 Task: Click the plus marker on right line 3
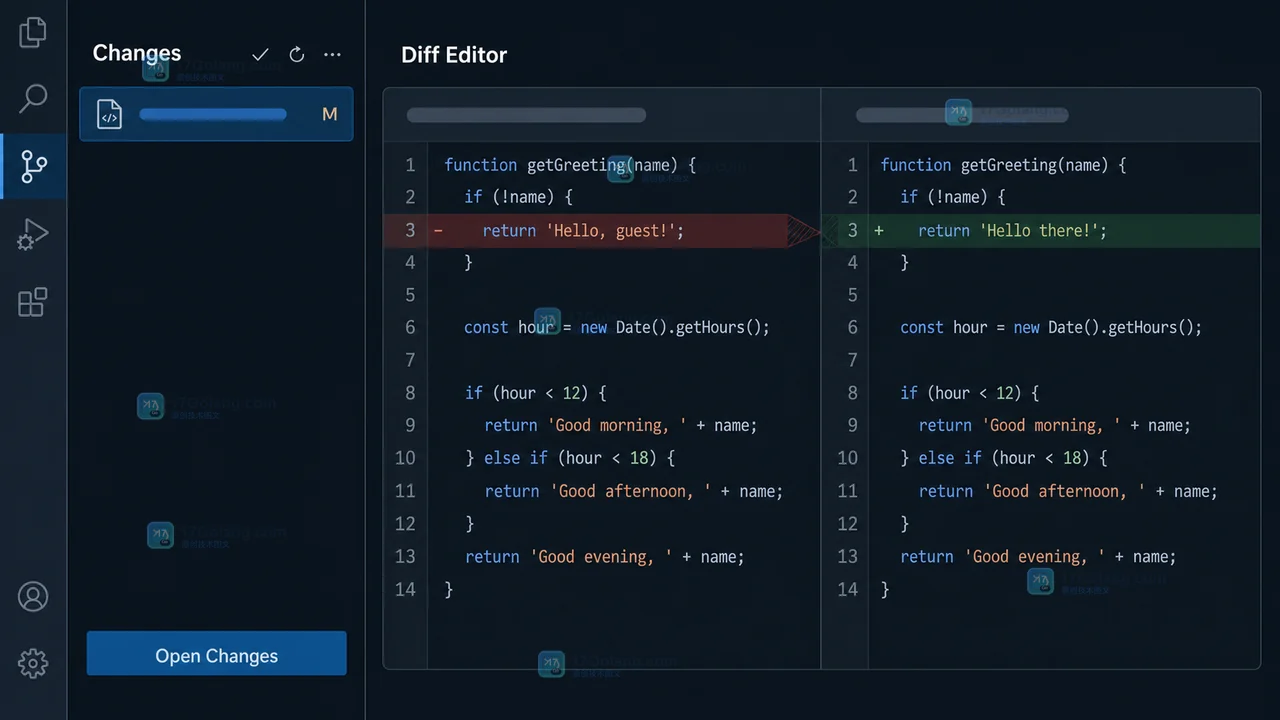879,231
